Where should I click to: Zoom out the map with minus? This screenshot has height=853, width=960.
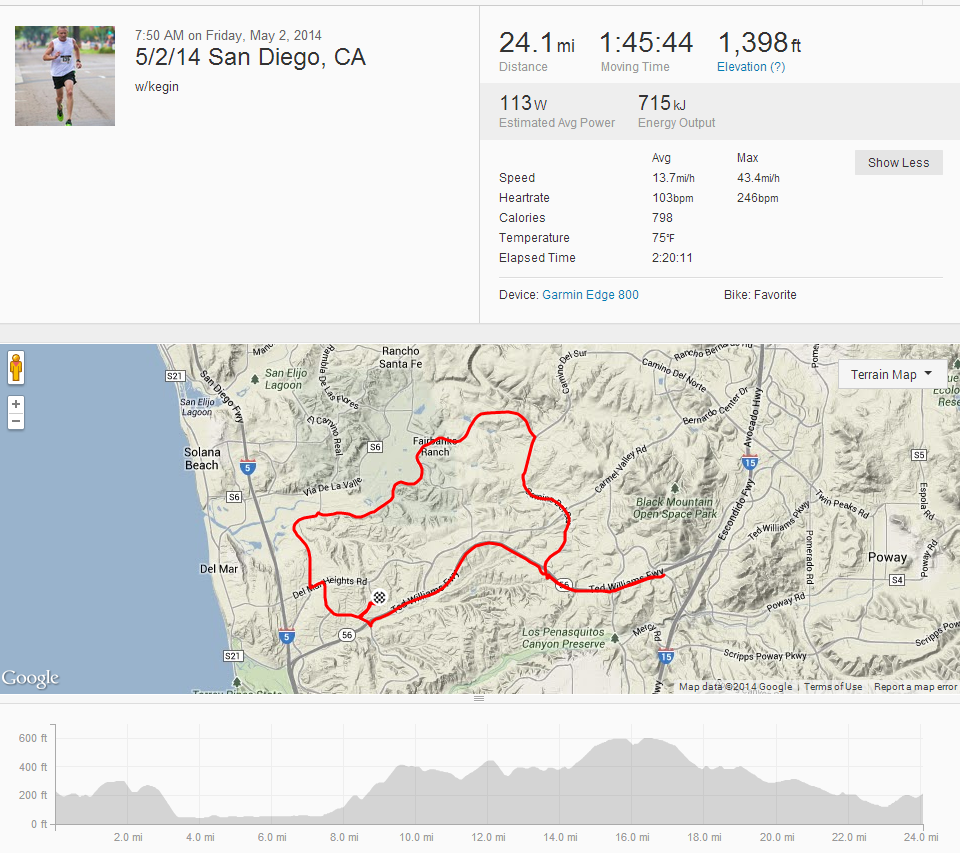click(x=16, y=421)
